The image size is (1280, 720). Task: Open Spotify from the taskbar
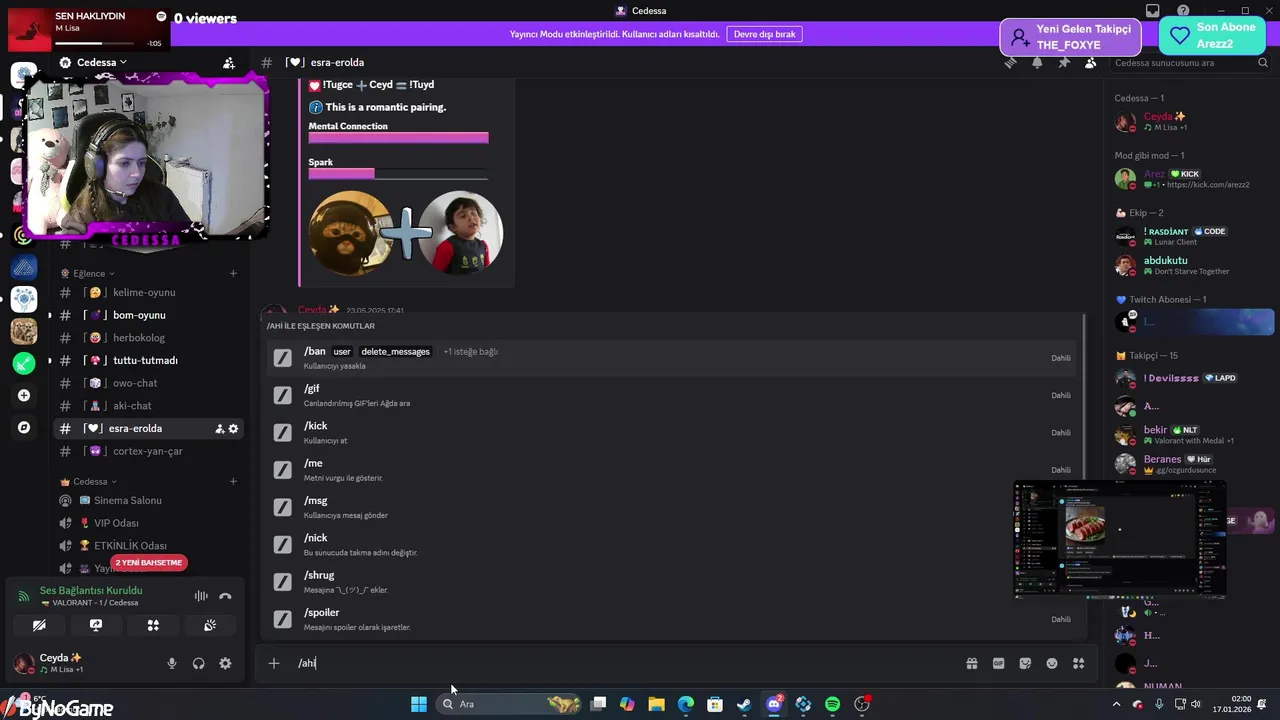[832, 704]
